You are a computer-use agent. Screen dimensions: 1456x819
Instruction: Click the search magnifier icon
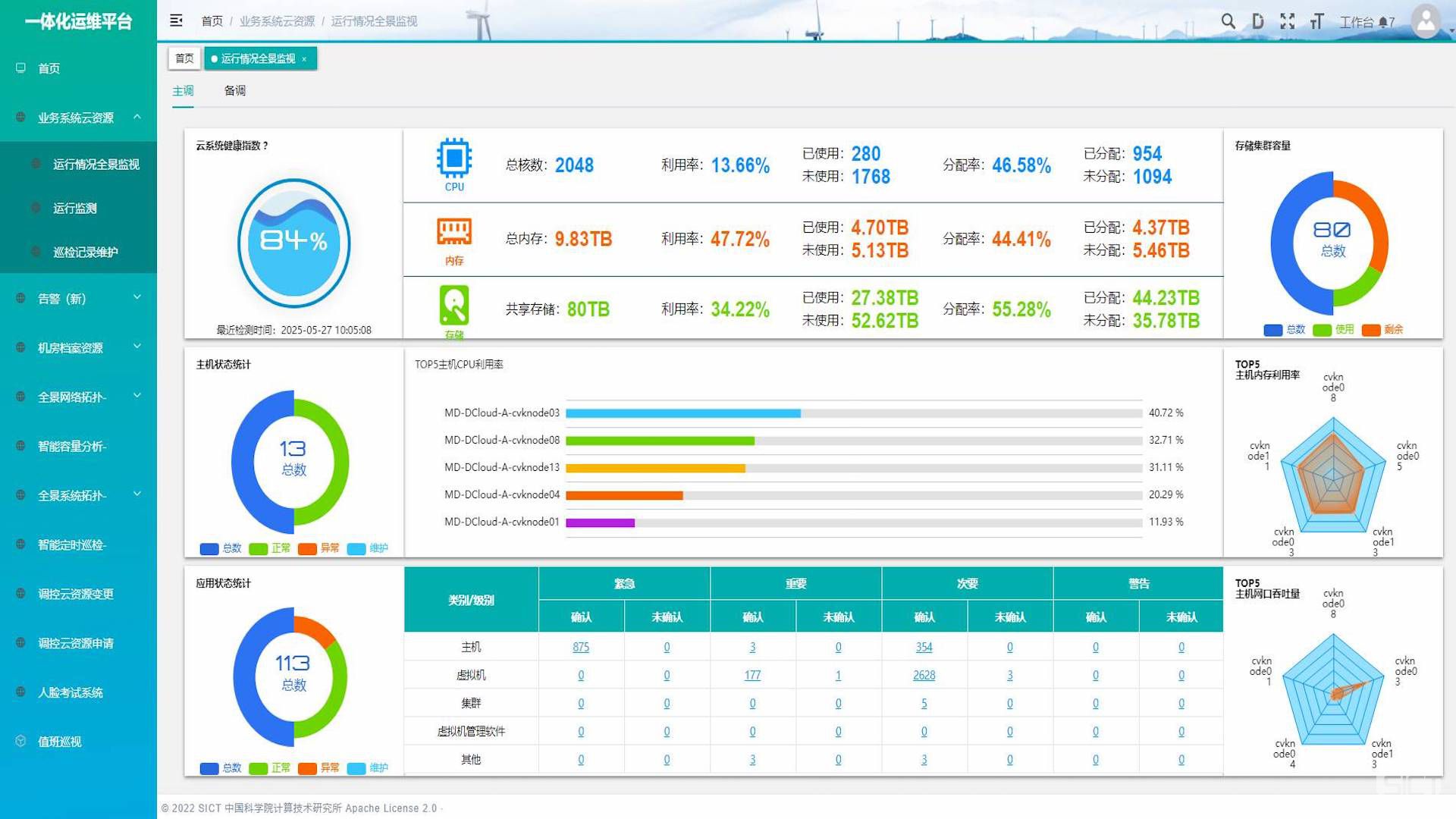tap(1228, 21)
